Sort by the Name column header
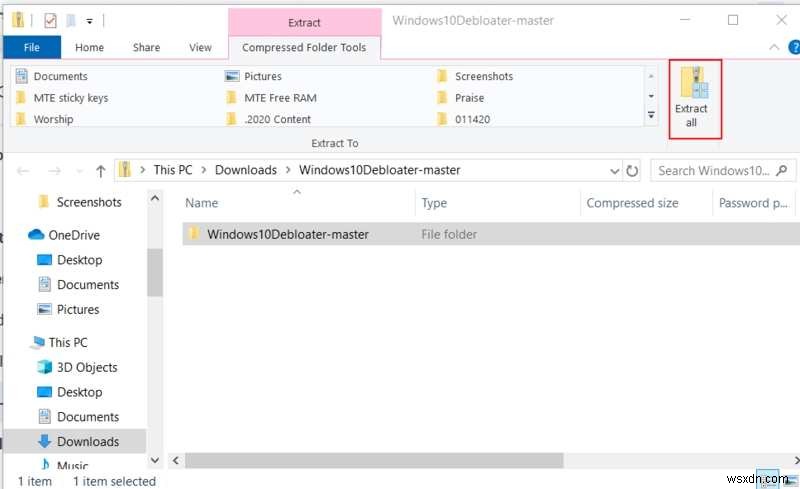800x489 pixels. point(202,203)
